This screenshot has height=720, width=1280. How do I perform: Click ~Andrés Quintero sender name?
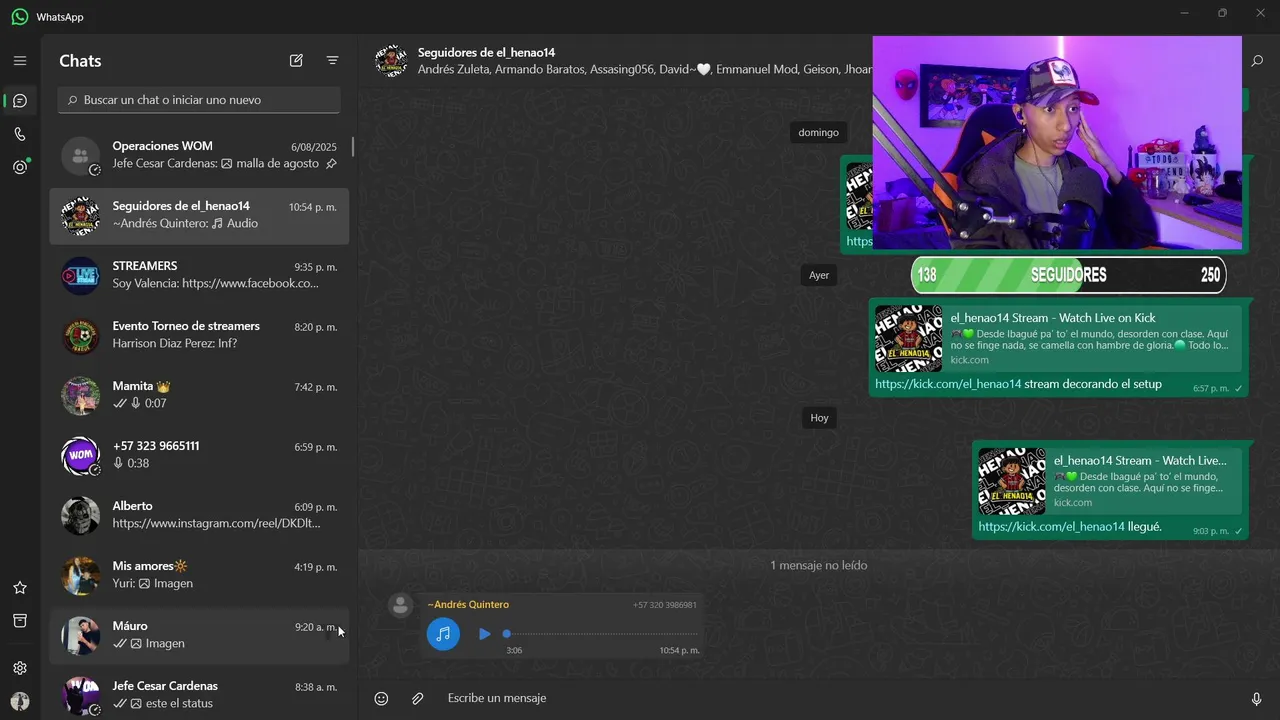(468, 604)
